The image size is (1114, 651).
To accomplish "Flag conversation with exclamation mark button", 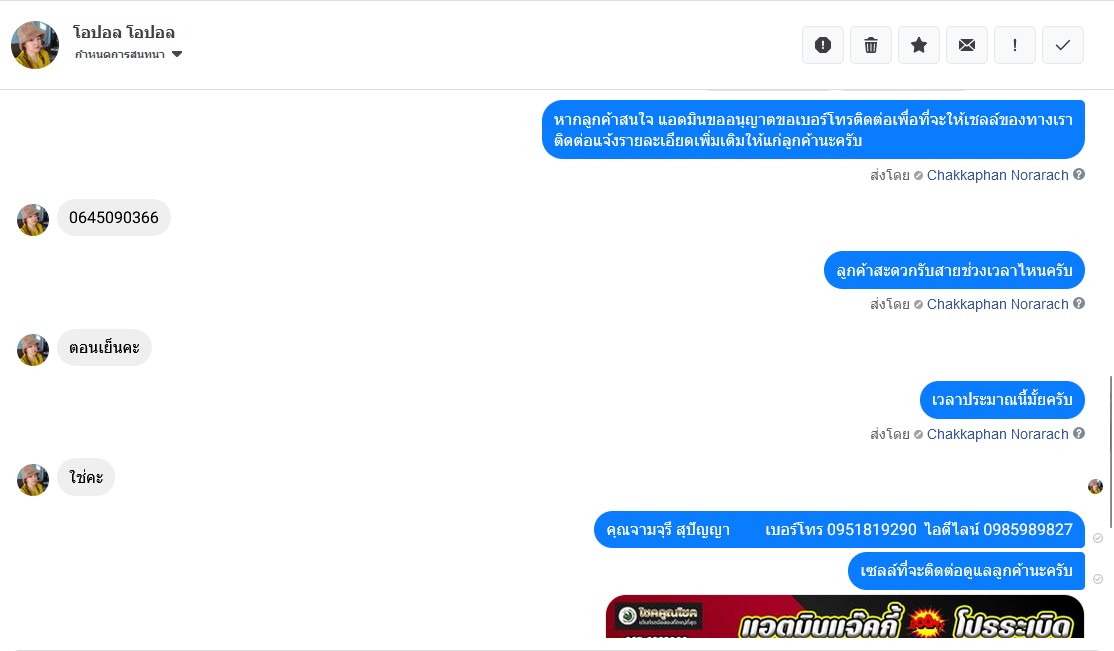I will pos(1015,45).
